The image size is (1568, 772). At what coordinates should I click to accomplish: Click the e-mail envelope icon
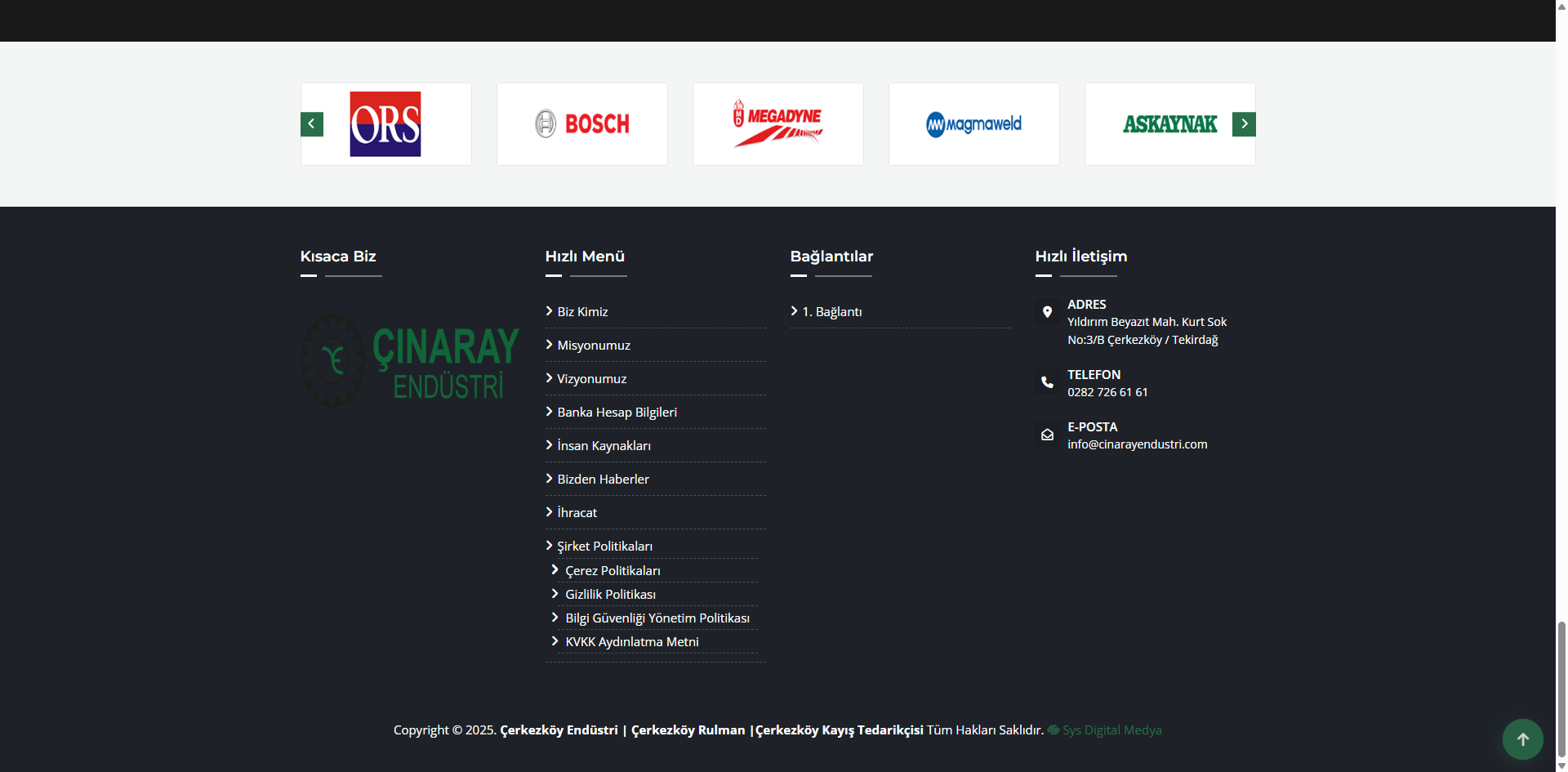coord(1047,435)
